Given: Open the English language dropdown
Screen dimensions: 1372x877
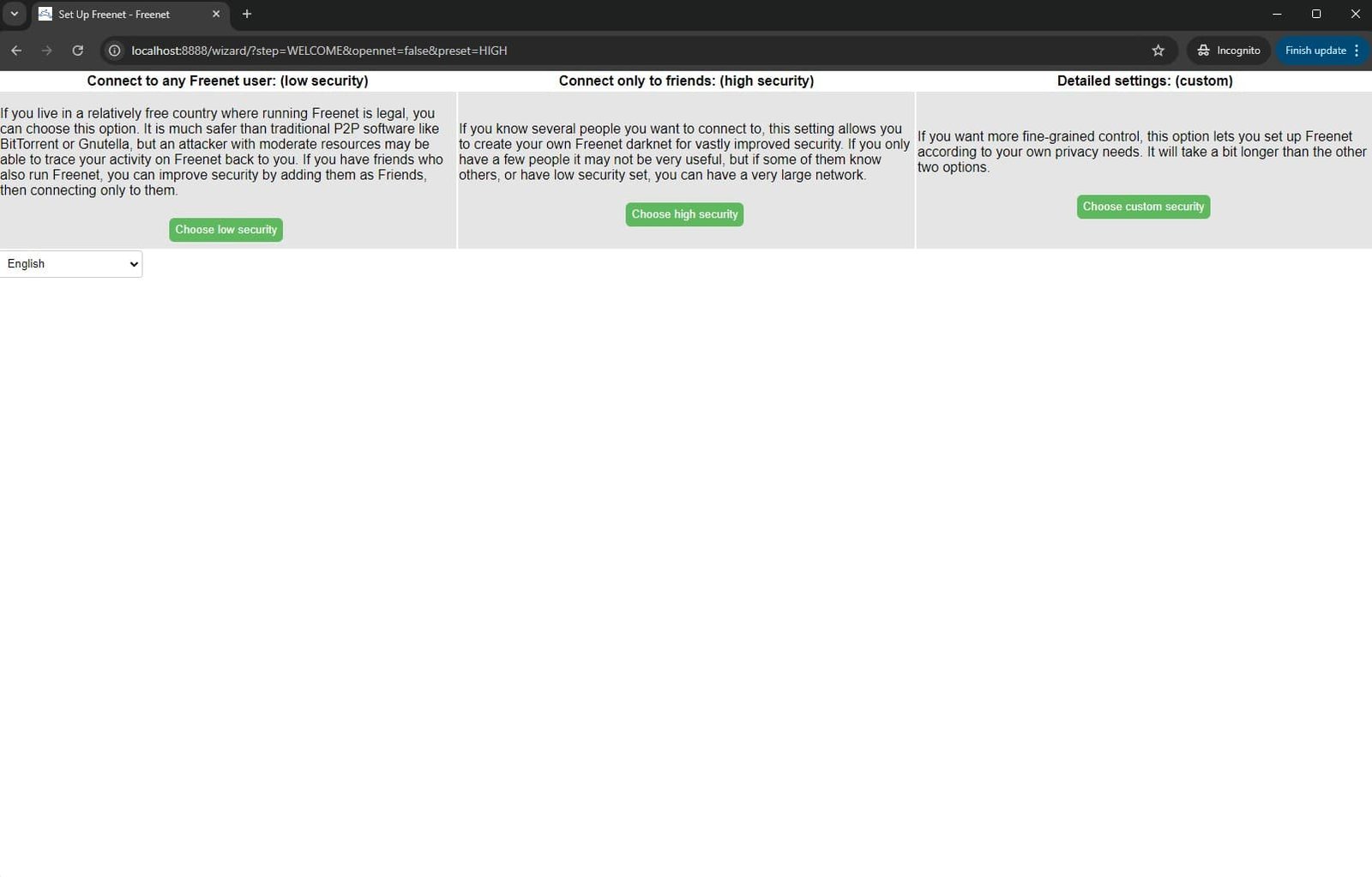Looking at the screenshot, I should pos(71,264).
